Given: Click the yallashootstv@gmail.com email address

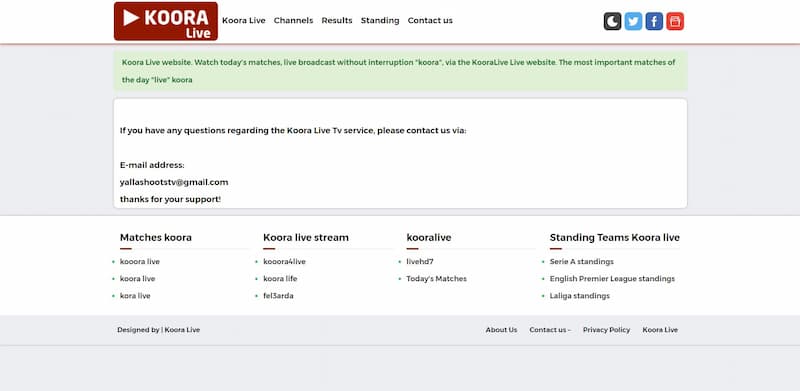Looking at the screenshot, I should tap(174, 182).
